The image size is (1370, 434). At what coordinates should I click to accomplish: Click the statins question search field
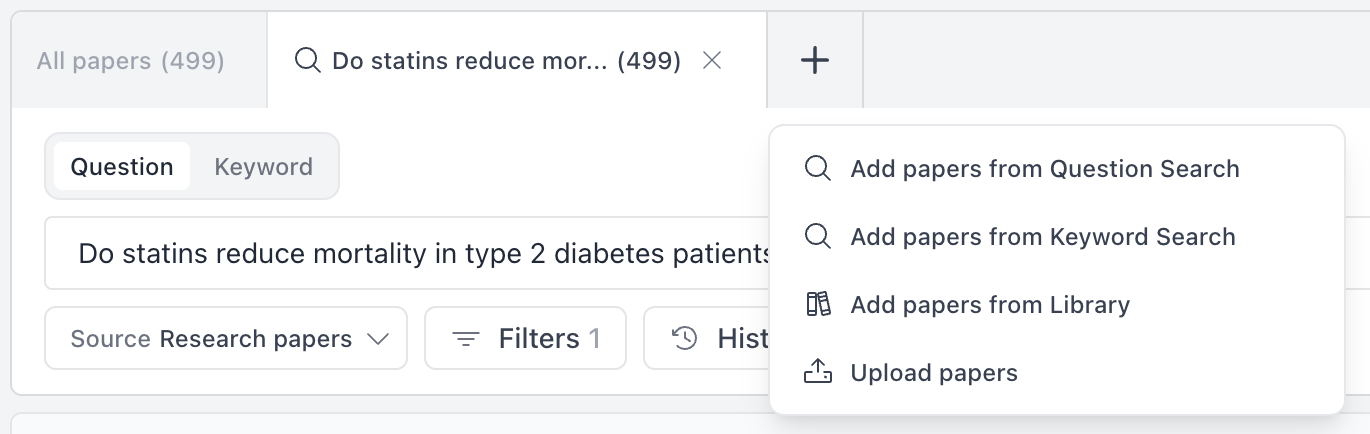420,253
